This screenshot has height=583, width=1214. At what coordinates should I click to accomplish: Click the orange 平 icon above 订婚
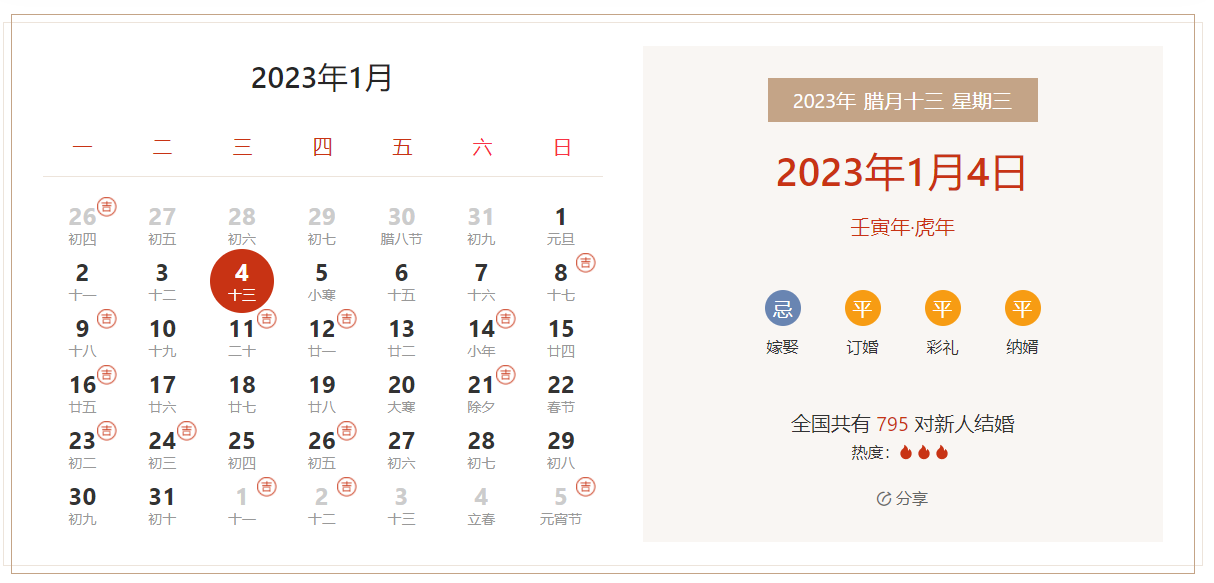[863, 309]
